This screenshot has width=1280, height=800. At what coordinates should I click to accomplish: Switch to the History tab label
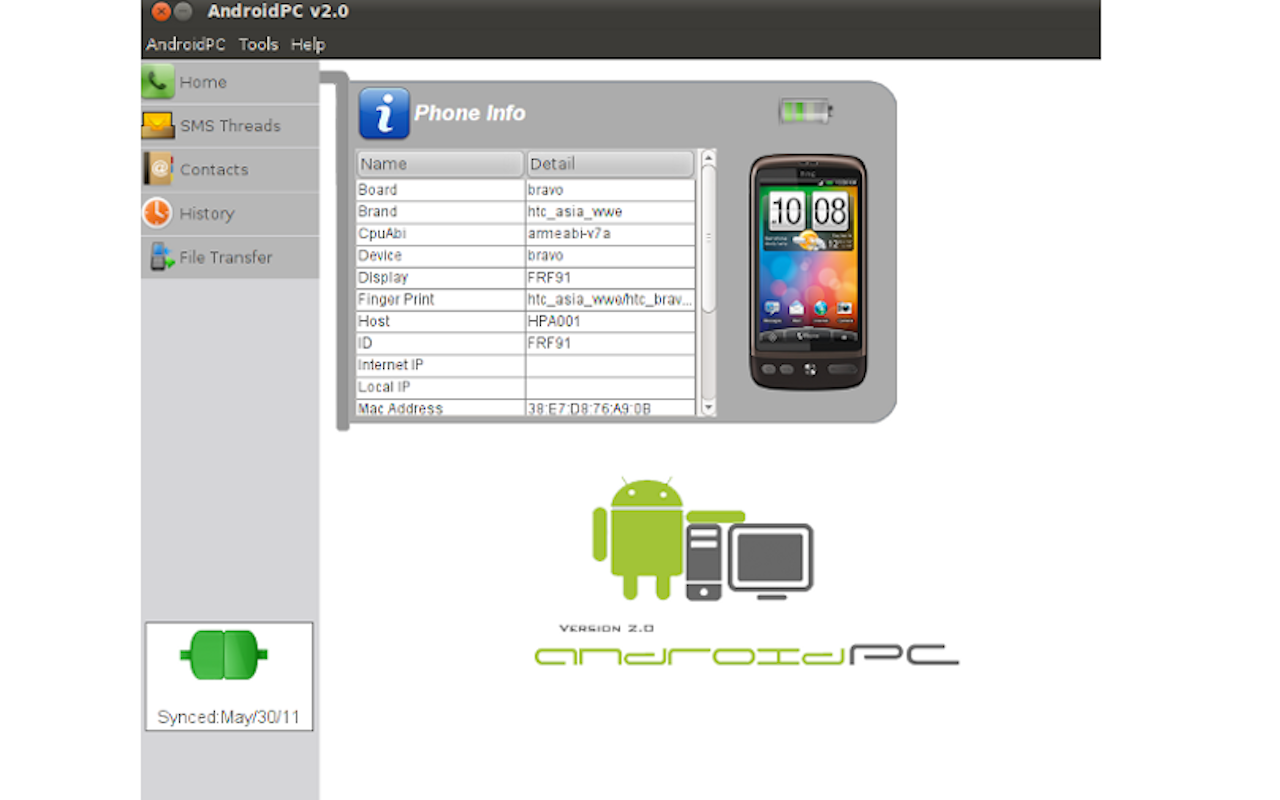[207, 213]
